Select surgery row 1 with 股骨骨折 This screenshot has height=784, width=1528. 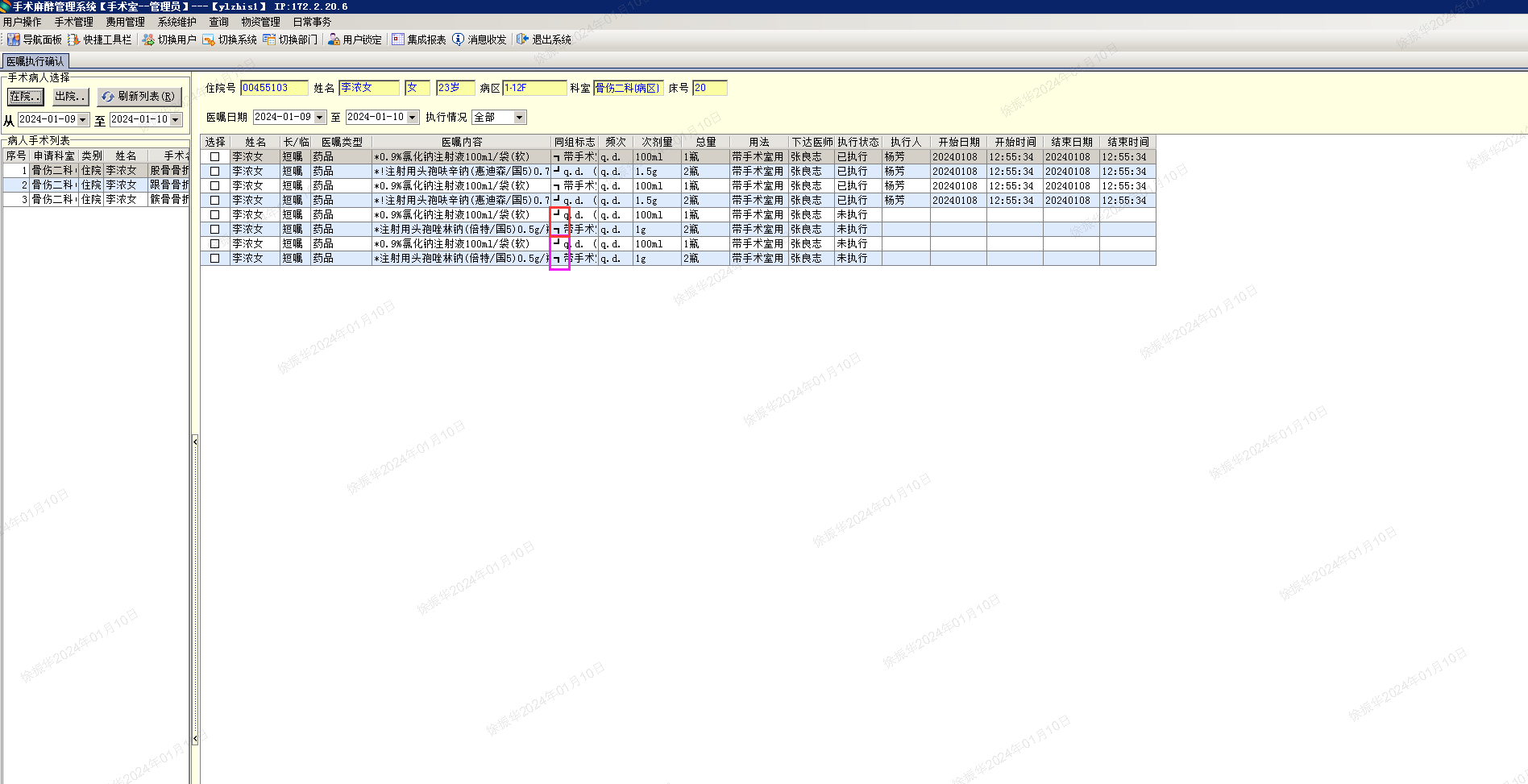click(x=96, y=171)
